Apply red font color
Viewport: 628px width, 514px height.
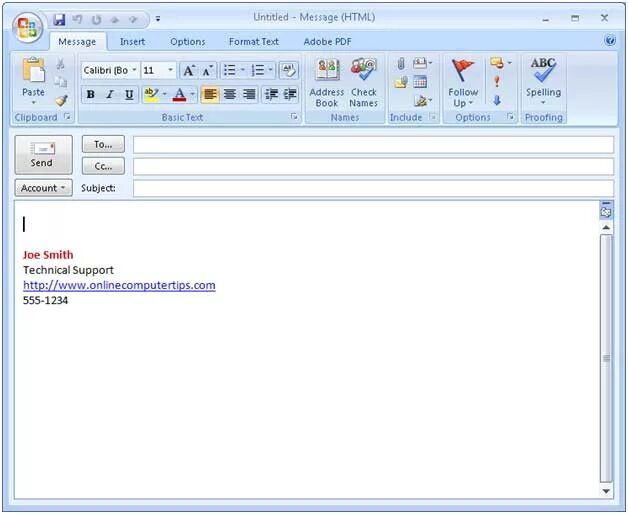click(180, 95)
